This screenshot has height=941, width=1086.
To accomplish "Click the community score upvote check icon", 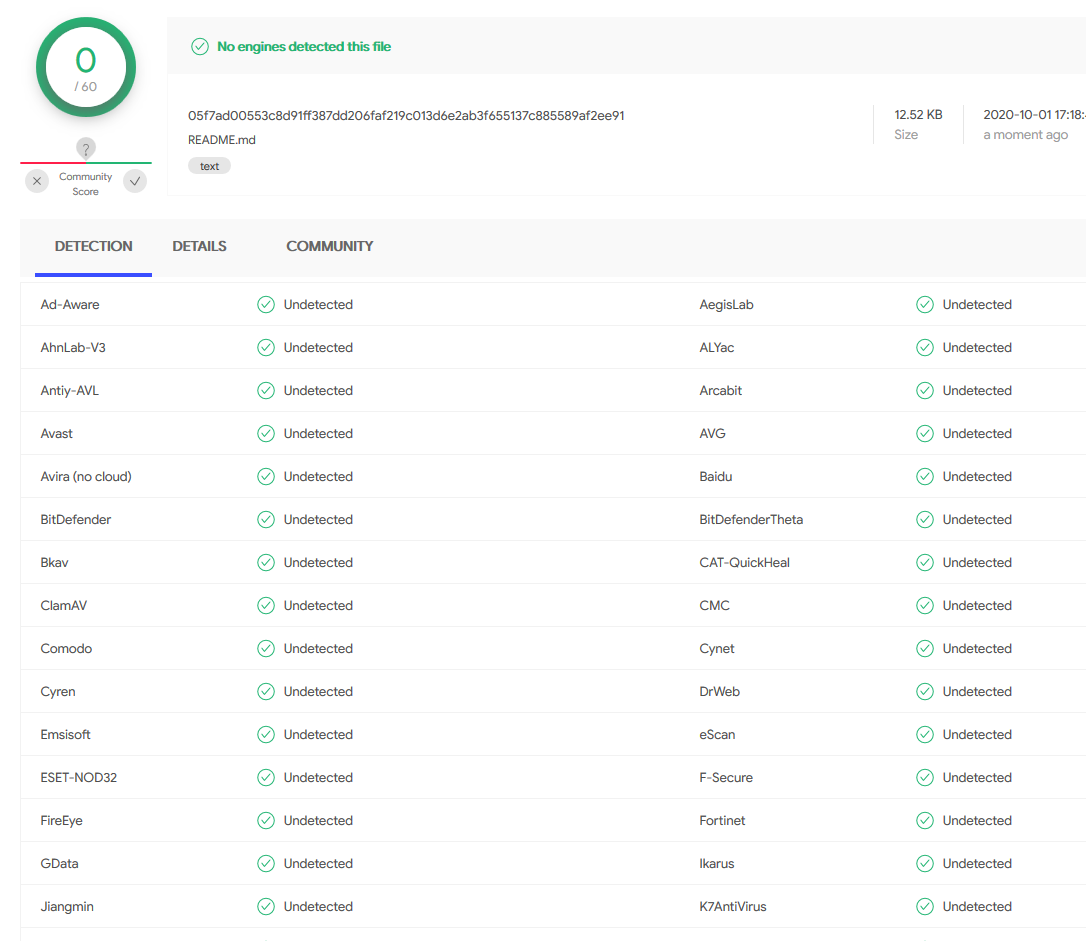I will 135,181.
